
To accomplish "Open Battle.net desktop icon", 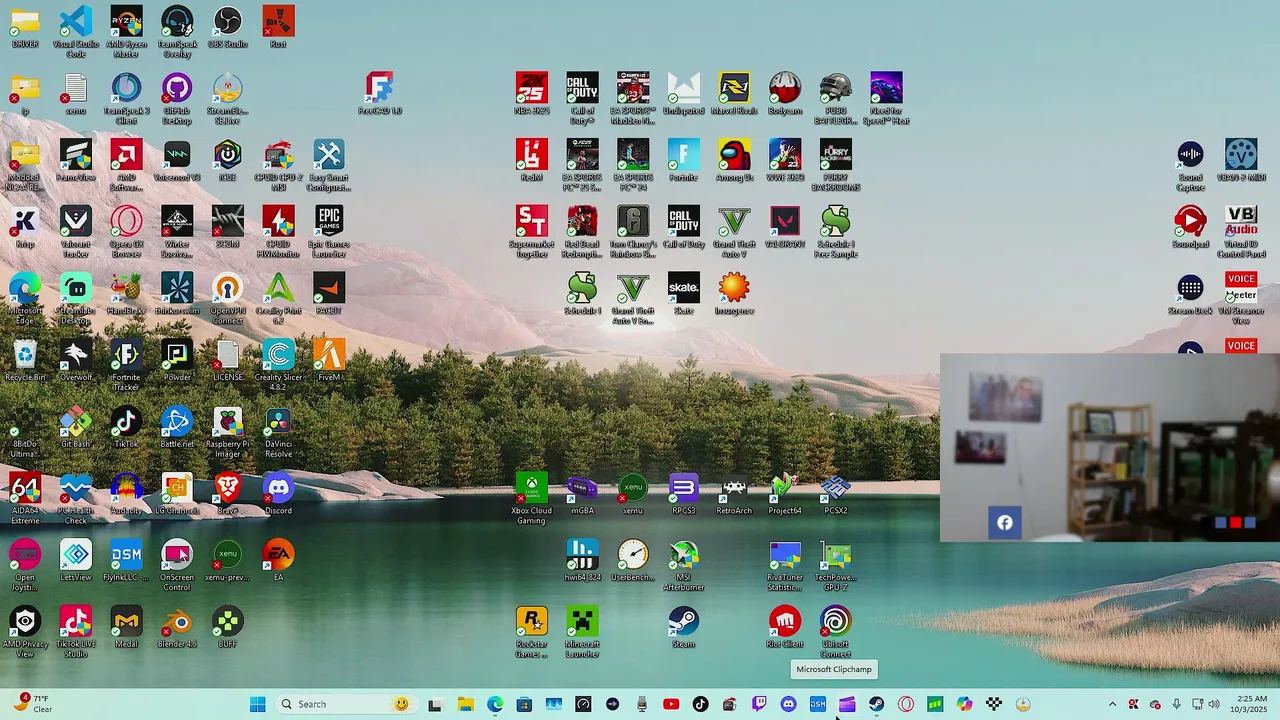I will (177, 428).
